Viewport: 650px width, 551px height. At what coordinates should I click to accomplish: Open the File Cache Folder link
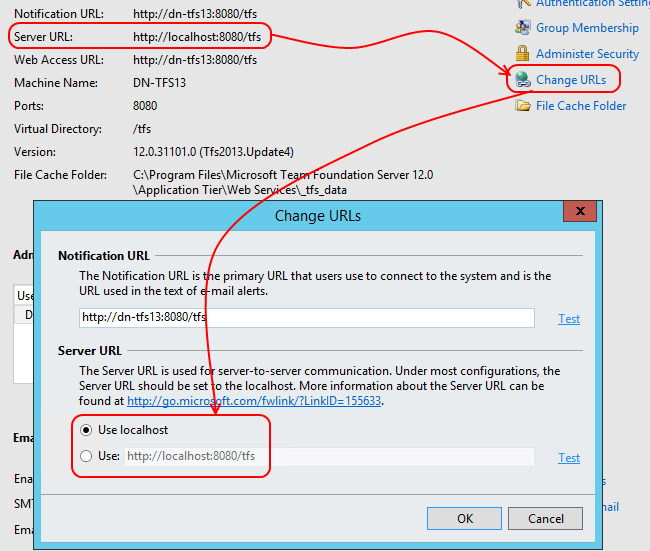581,106
